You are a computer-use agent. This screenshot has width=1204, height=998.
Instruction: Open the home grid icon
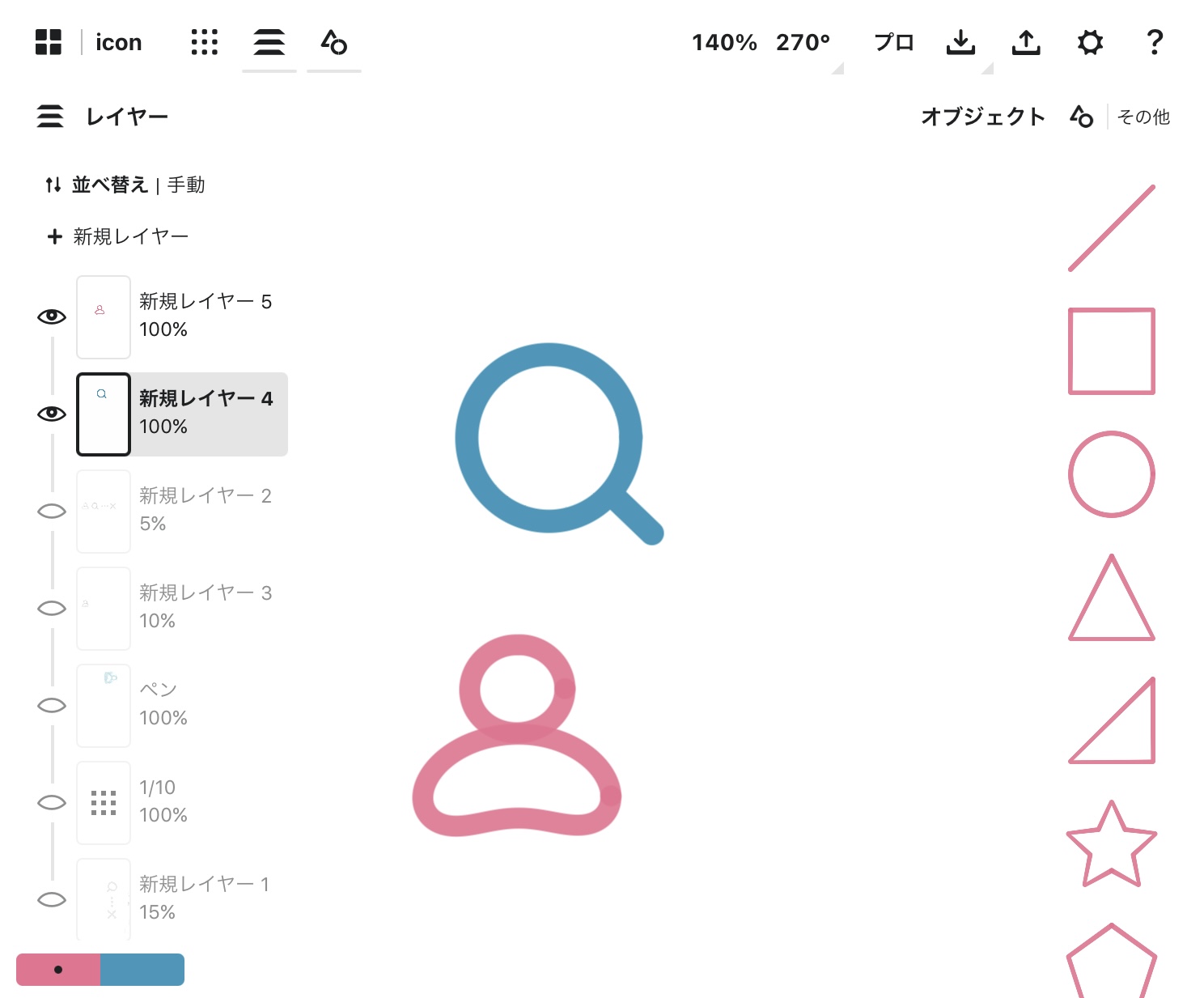point(49,42)
